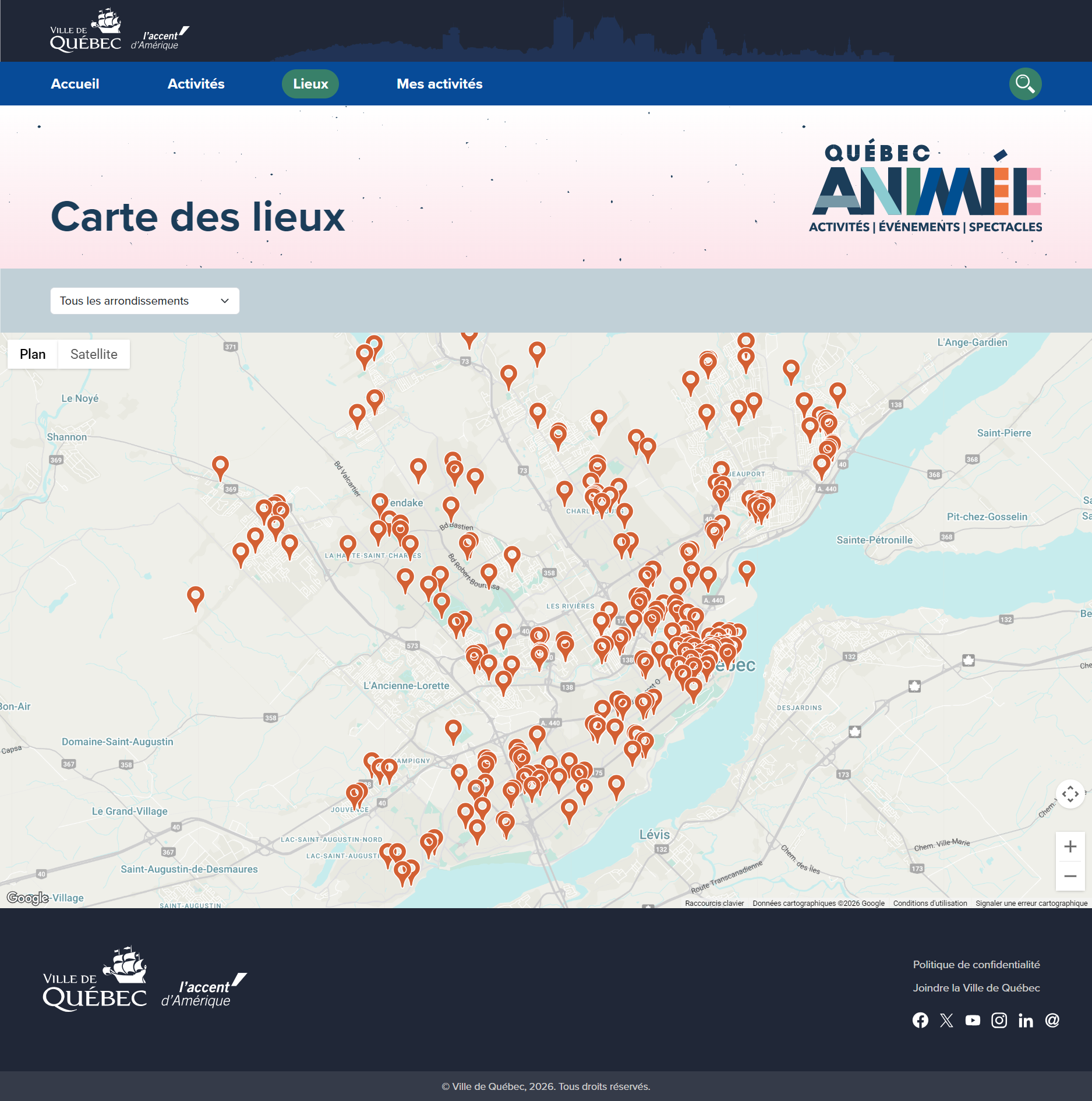Go to the Accueil menu item
The height and width of the screenshot is (1101, 1092).
tap(75, 84)
